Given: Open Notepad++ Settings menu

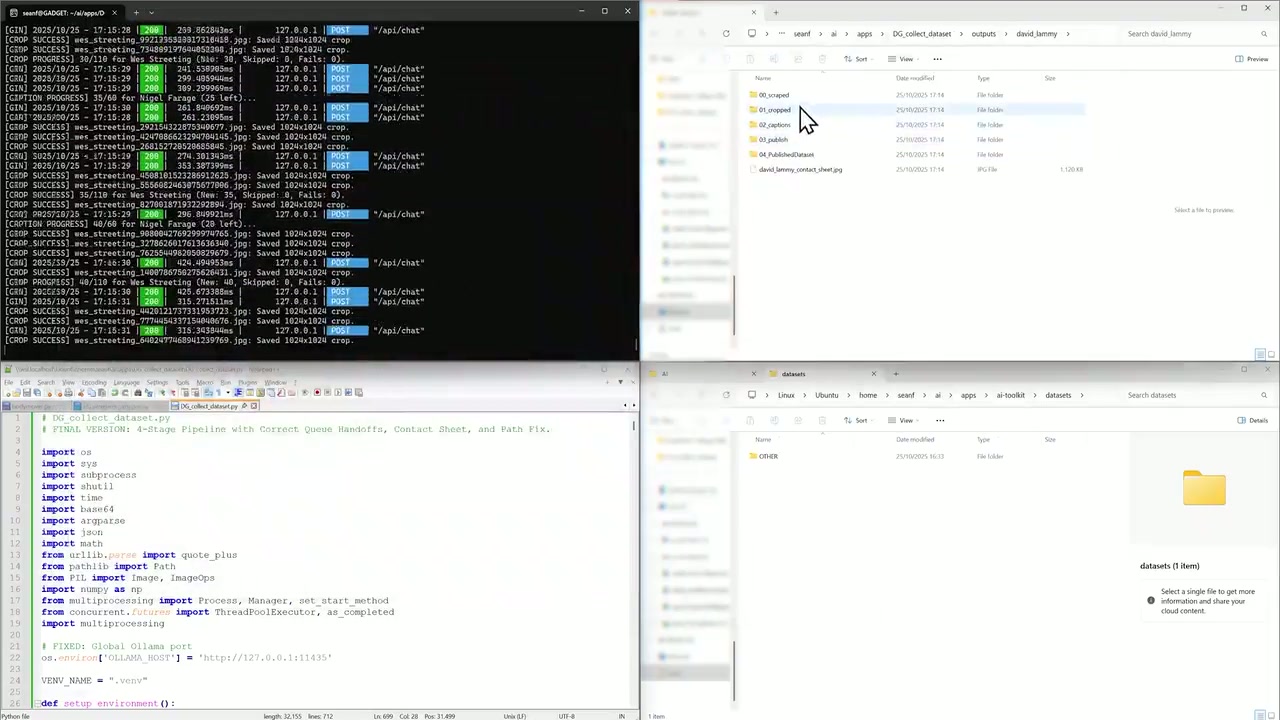Looking at the screenshot, I should (x=157, y=383).
